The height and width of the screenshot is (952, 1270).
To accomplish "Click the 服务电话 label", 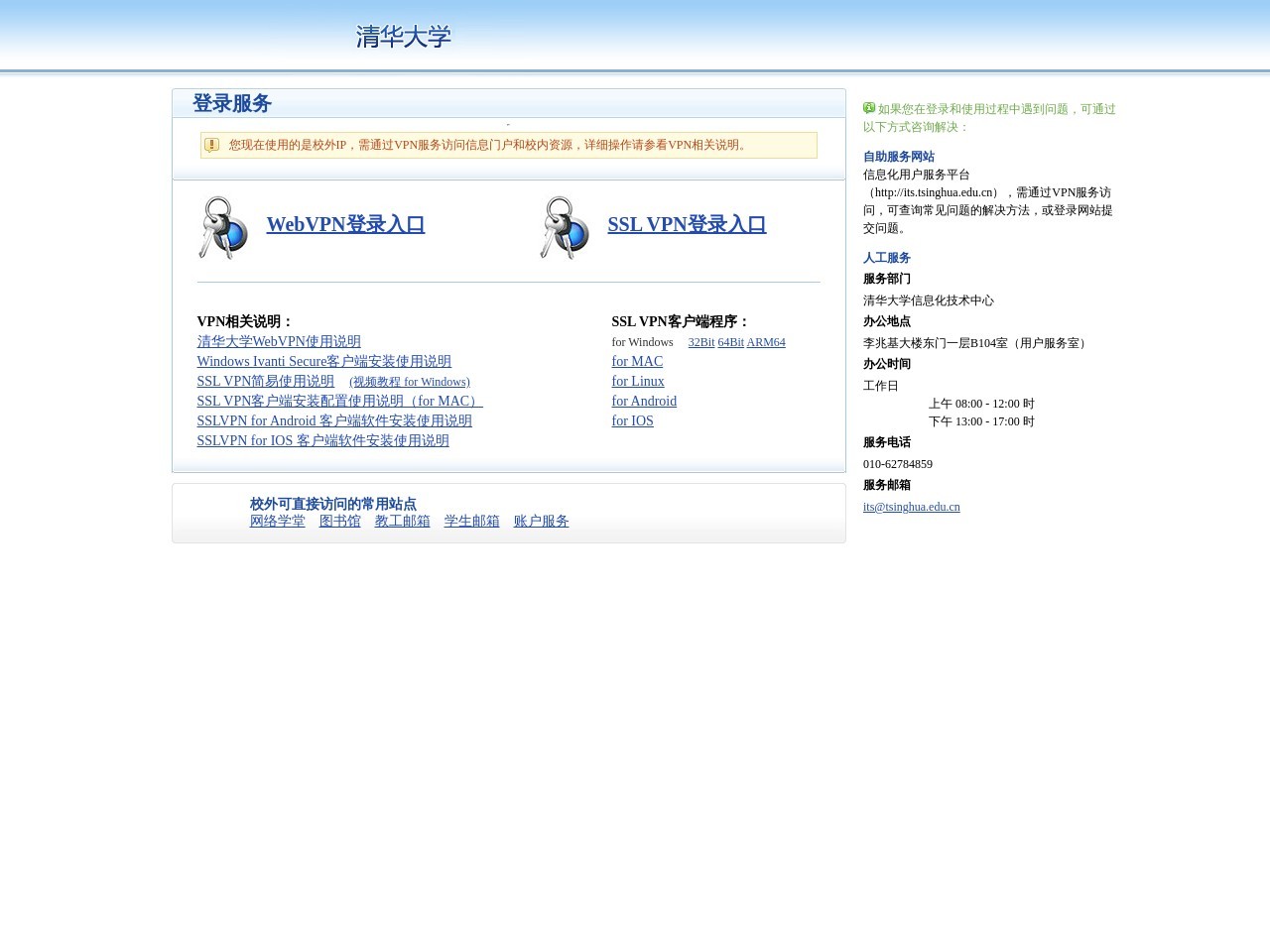I will pyautogui.click(x=887, y=442).
